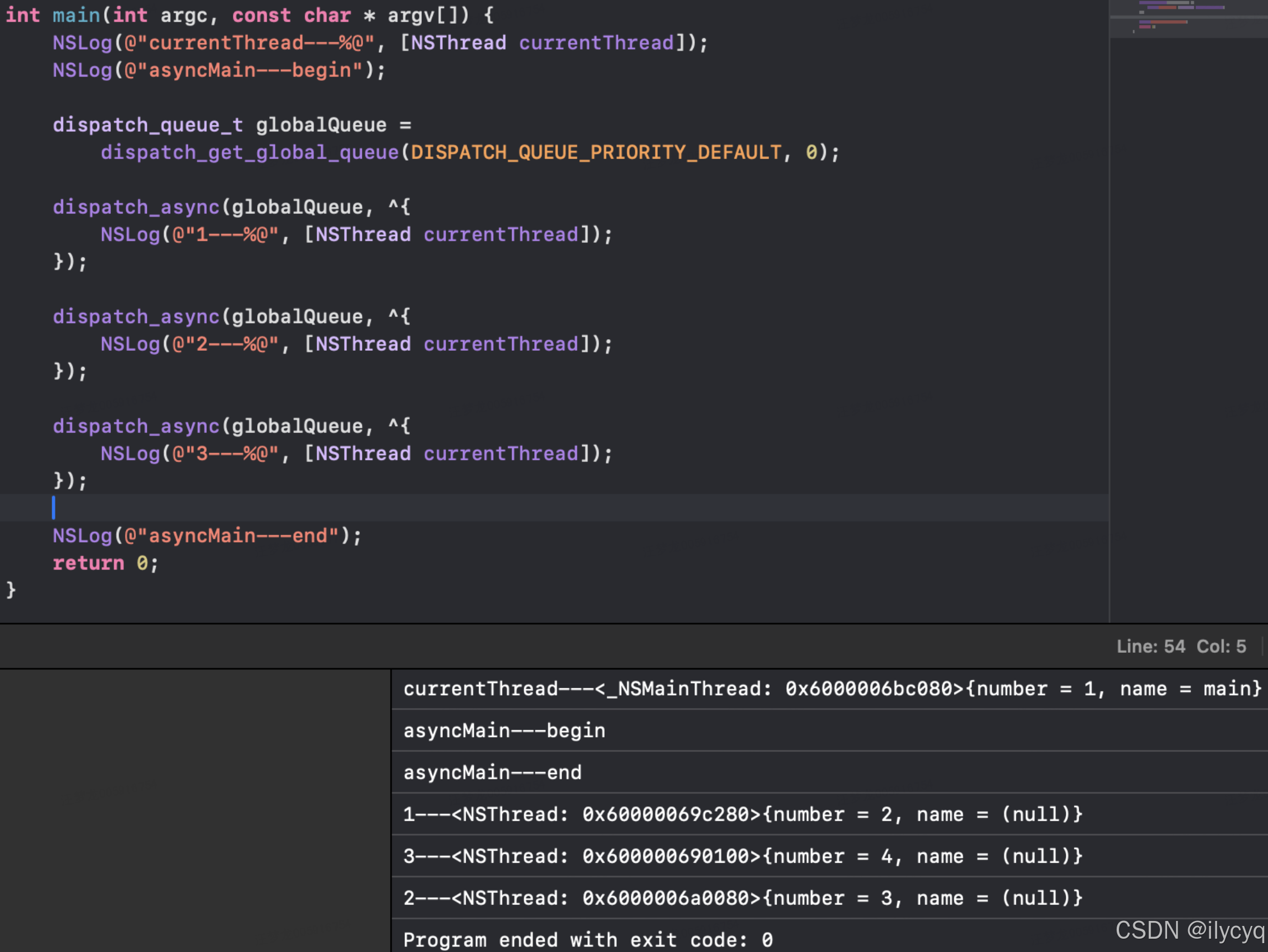Click console output asyncMain---begin
1268x952 pixels.
click(x=504, y=731)
